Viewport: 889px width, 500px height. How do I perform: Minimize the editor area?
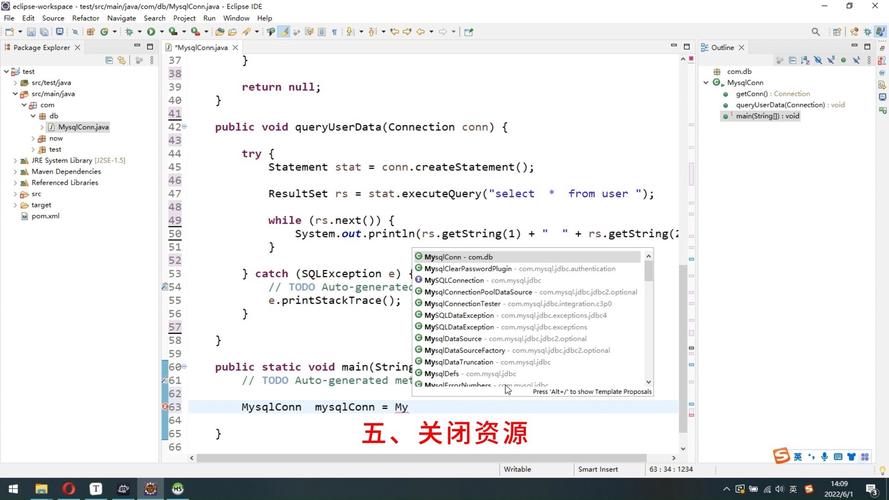click(x=674, y=46)
